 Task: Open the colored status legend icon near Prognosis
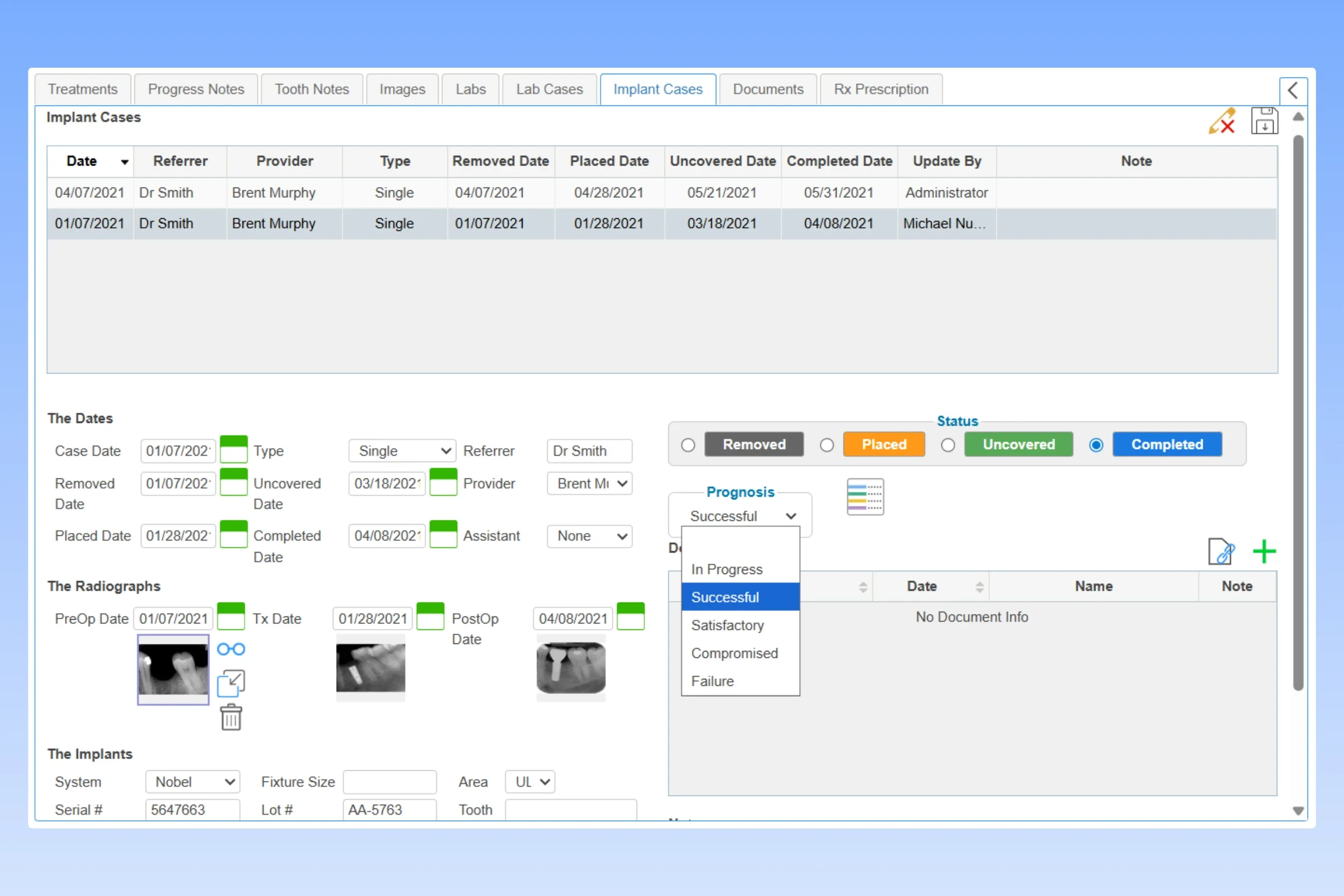coord(864,497)
